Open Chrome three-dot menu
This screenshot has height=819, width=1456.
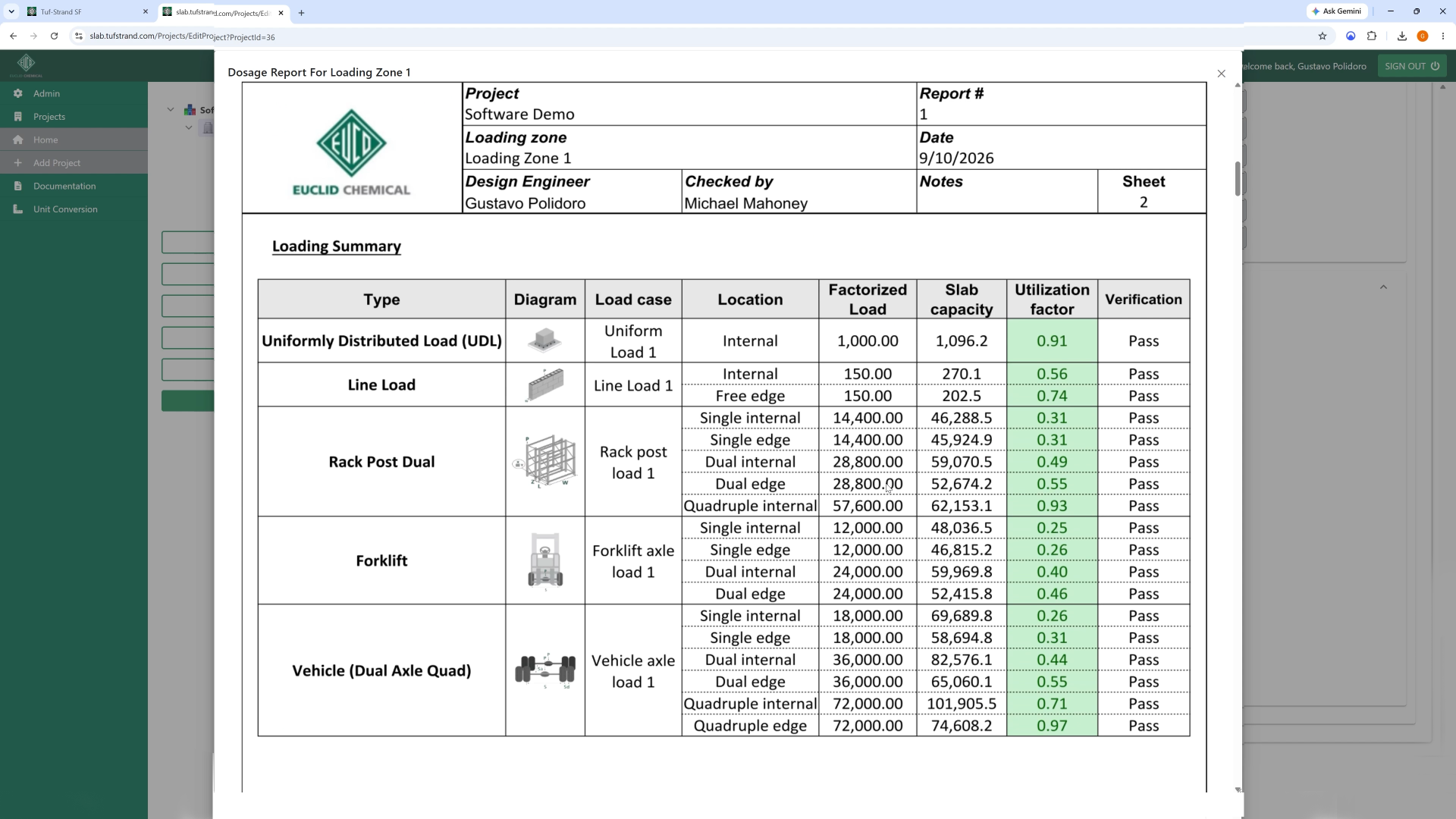[x=1443, y=36]
